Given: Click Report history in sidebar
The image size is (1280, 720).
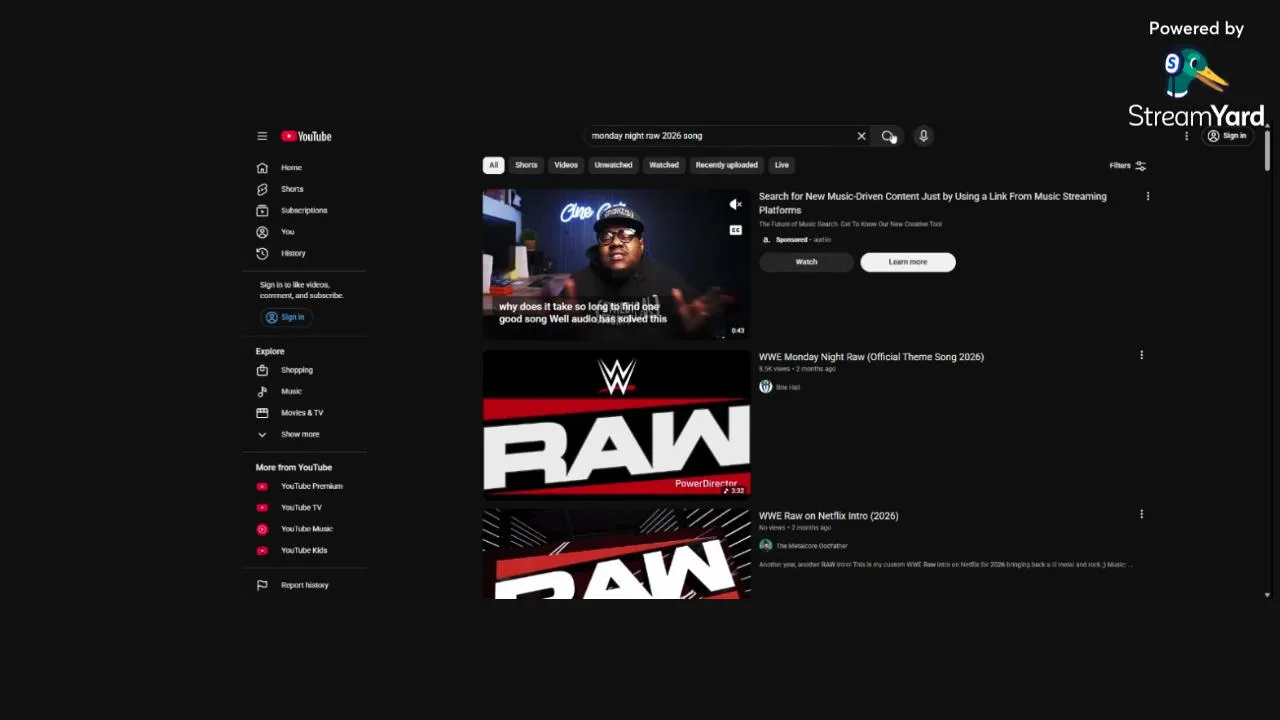Looking at the screenshot, I should point(306,585).
